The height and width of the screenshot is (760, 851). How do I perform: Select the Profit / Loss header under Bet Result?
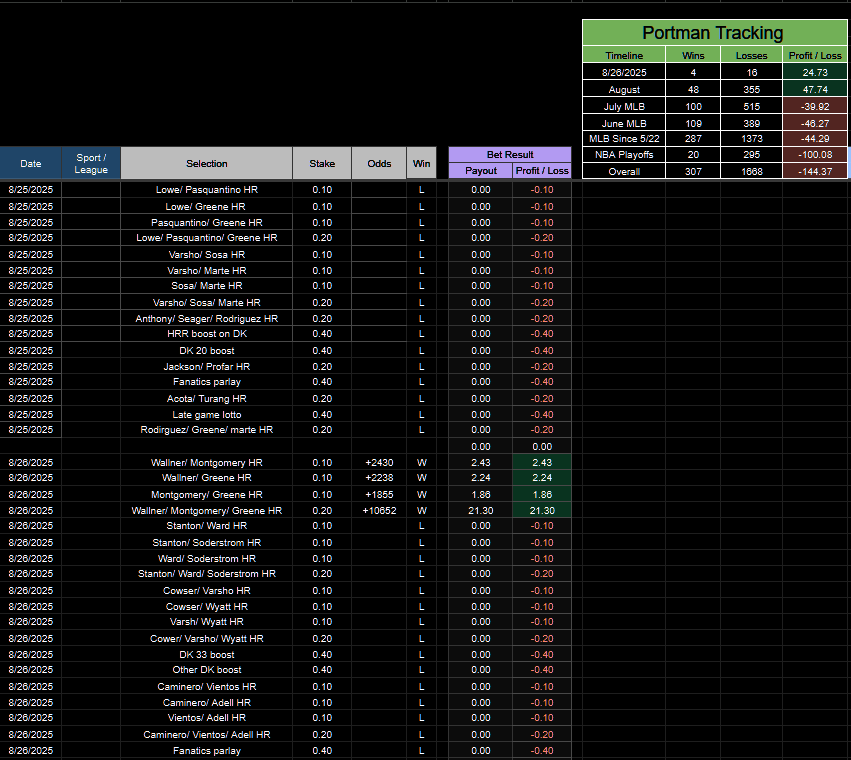click(542, 171)
